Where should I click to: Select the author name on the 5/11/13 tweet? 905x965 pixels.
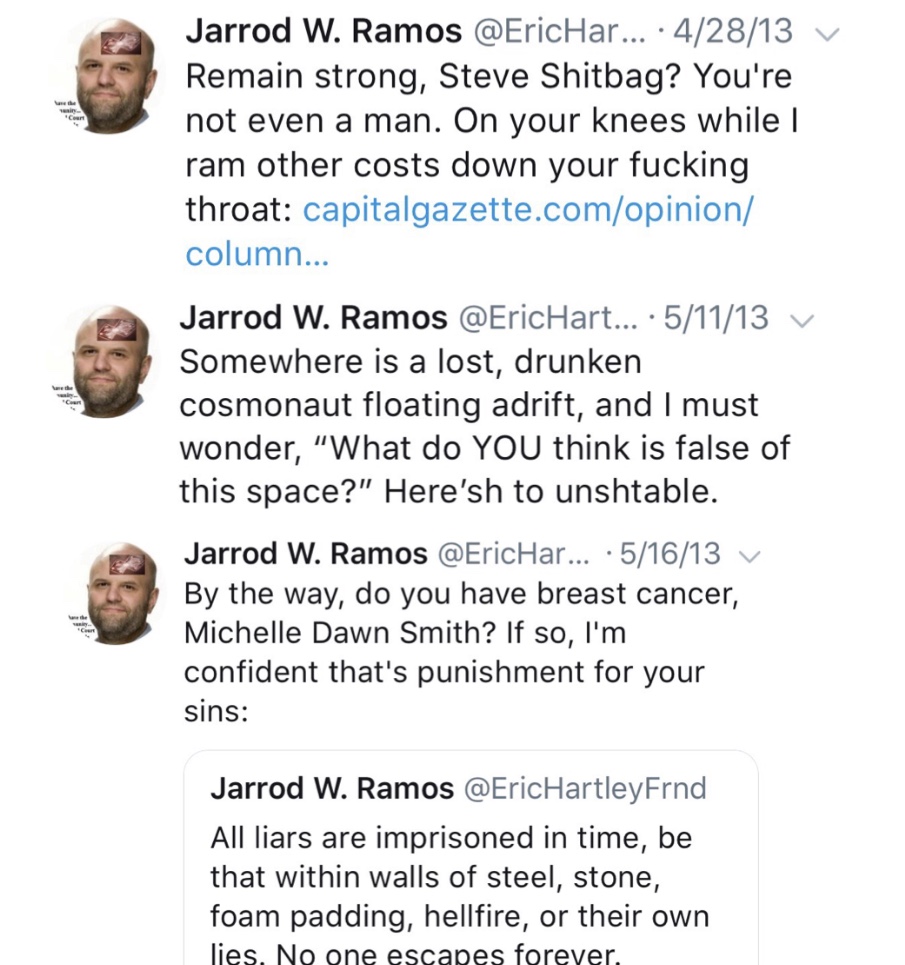coord(312,318)
